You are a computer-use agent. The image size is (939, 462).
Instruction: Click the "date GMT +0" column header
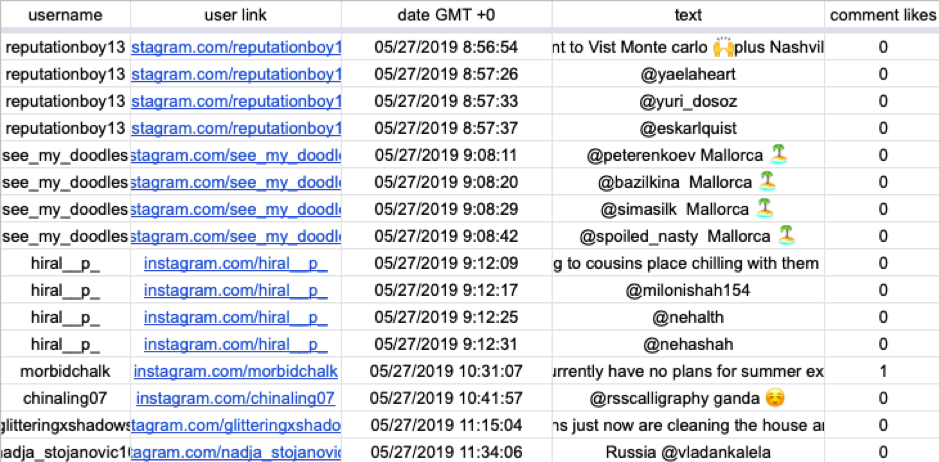[x=446, y=15]
